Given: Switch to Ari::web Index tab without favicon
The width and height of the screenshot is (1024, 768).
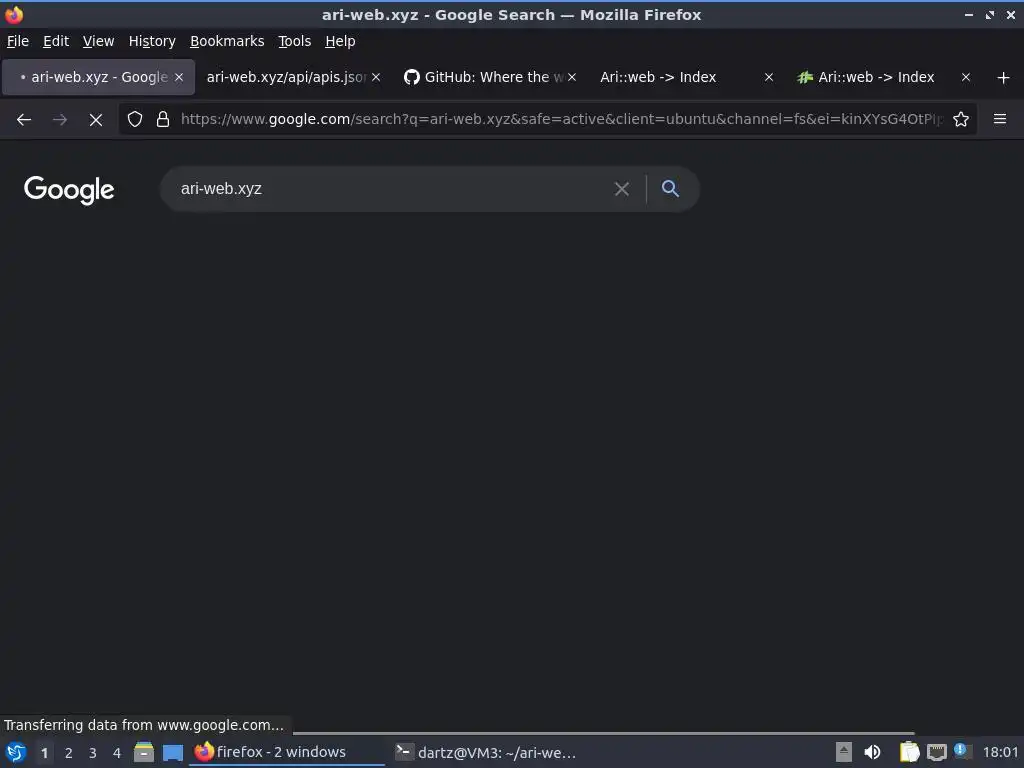Looking at the screenshot, I should pyautogui.click(x=686, y=78).
